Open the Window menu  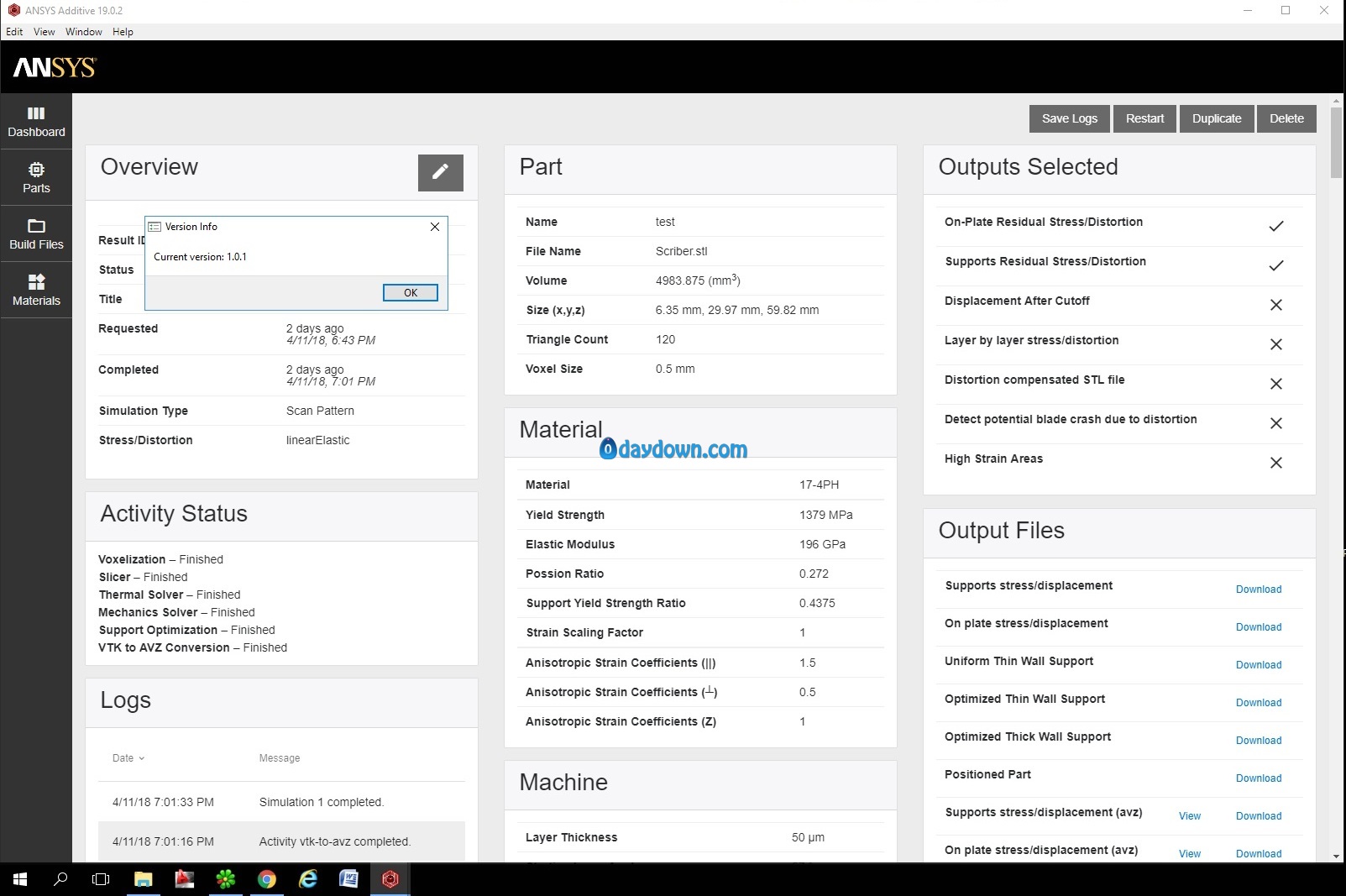pyautogui.click(x=84, y=32)
